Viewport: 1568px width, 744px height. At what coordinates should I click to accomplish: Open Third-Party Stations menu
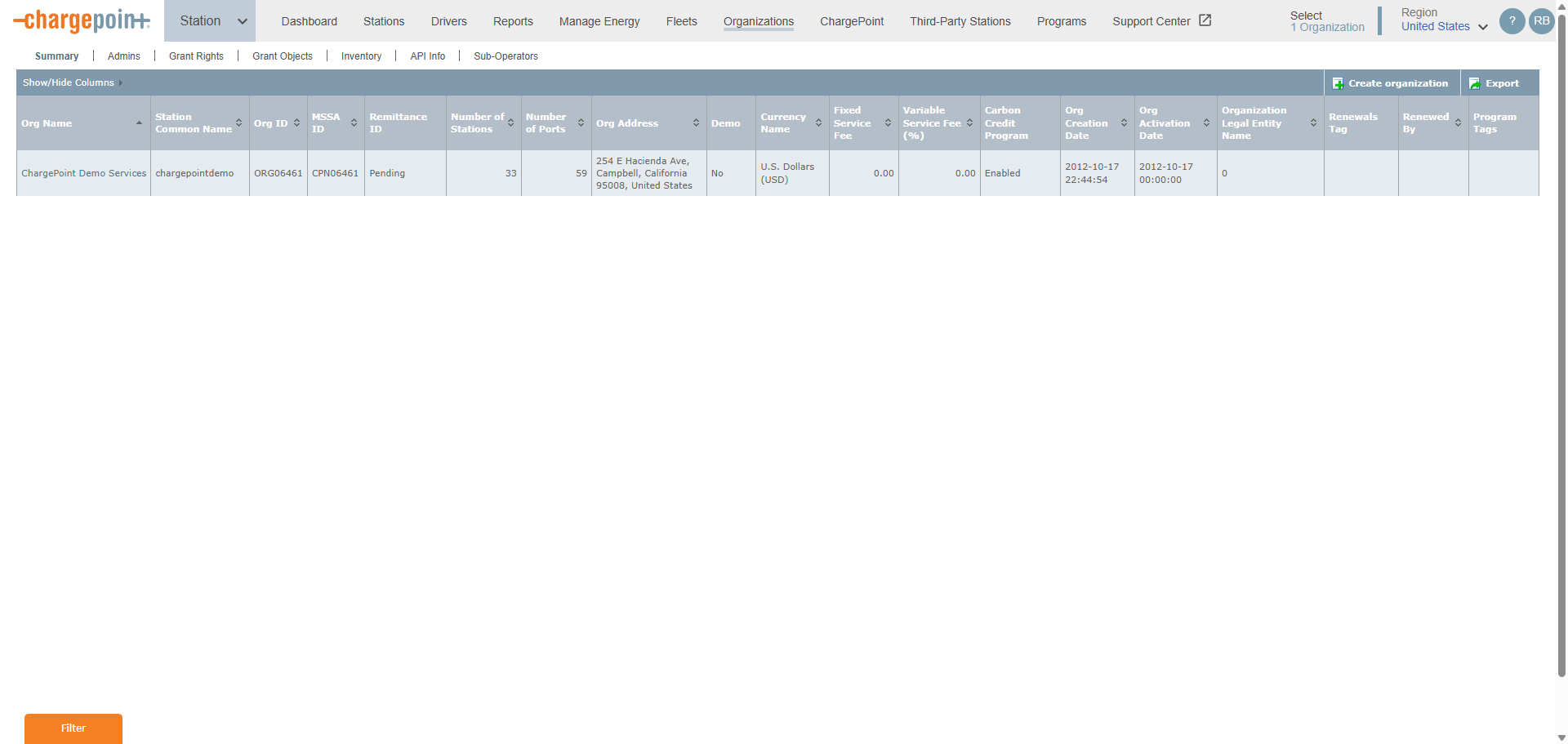coord(960,21)
